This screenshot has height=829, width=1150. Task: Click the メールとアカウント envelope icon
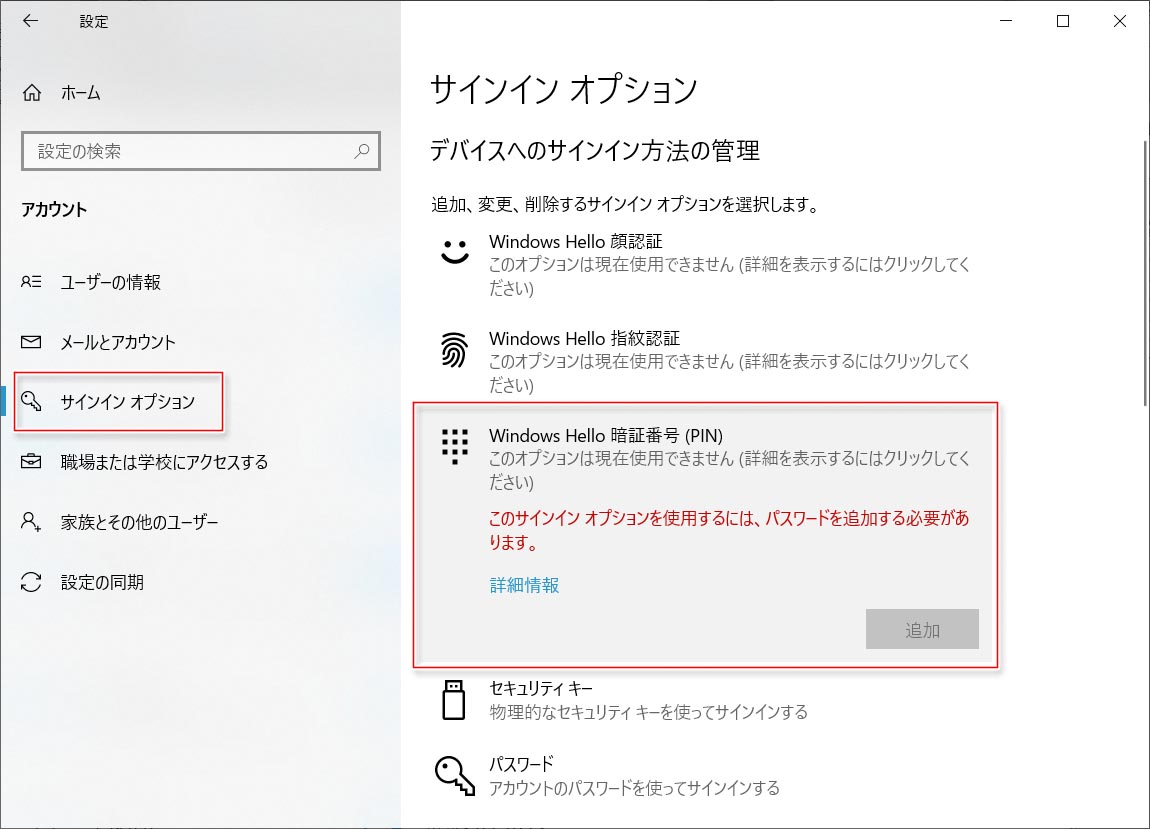pyautogui.click(x=31, y=342)
